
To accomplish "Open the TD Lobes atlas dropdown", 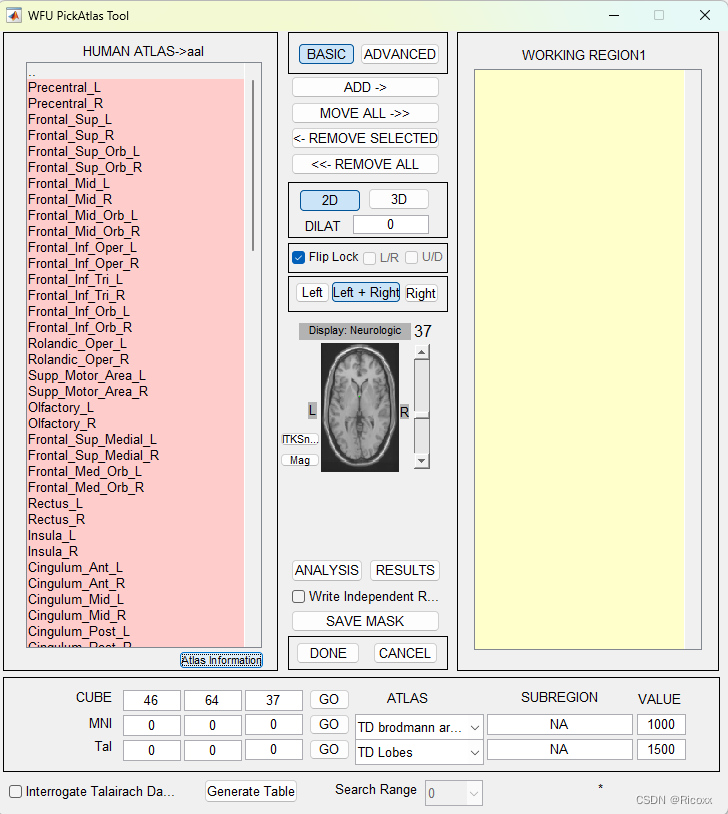I will (419, 752).
